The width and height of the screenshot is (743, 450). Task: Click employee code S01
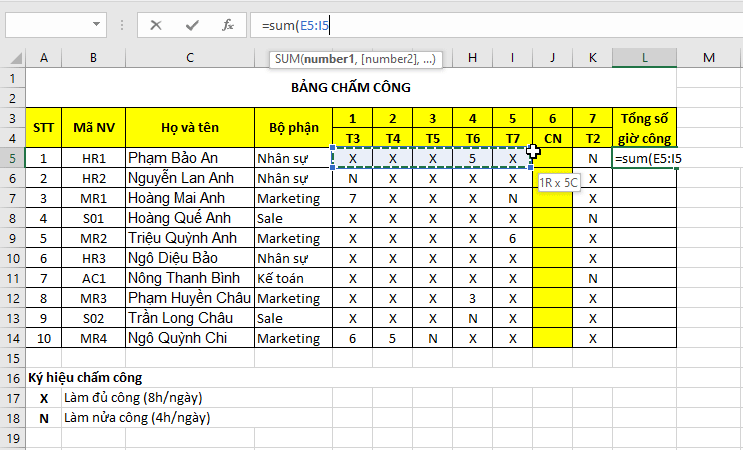[x=94, y=218]
